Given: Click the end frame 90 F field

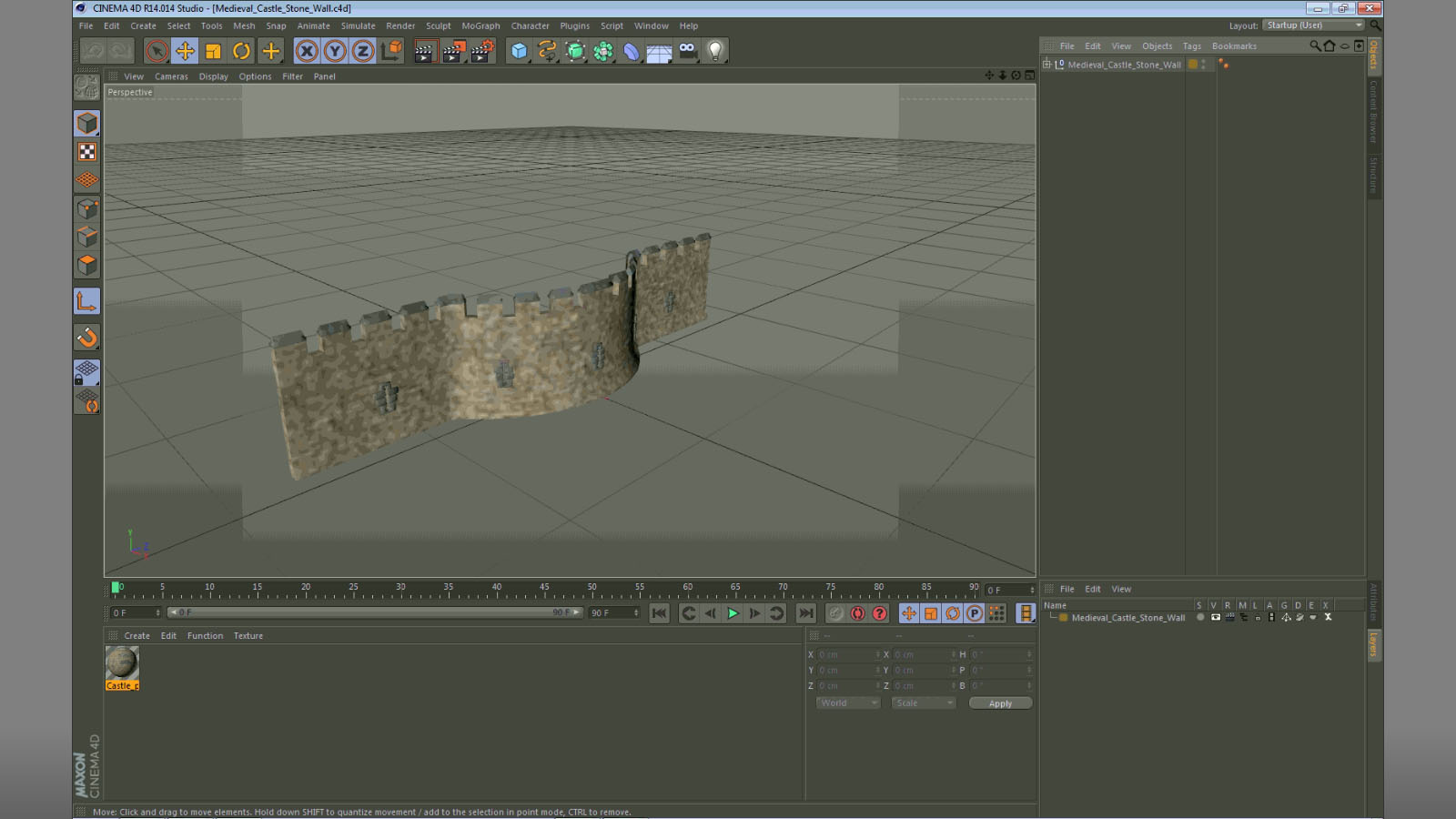Looking at the screenshot, I should 614,612.
